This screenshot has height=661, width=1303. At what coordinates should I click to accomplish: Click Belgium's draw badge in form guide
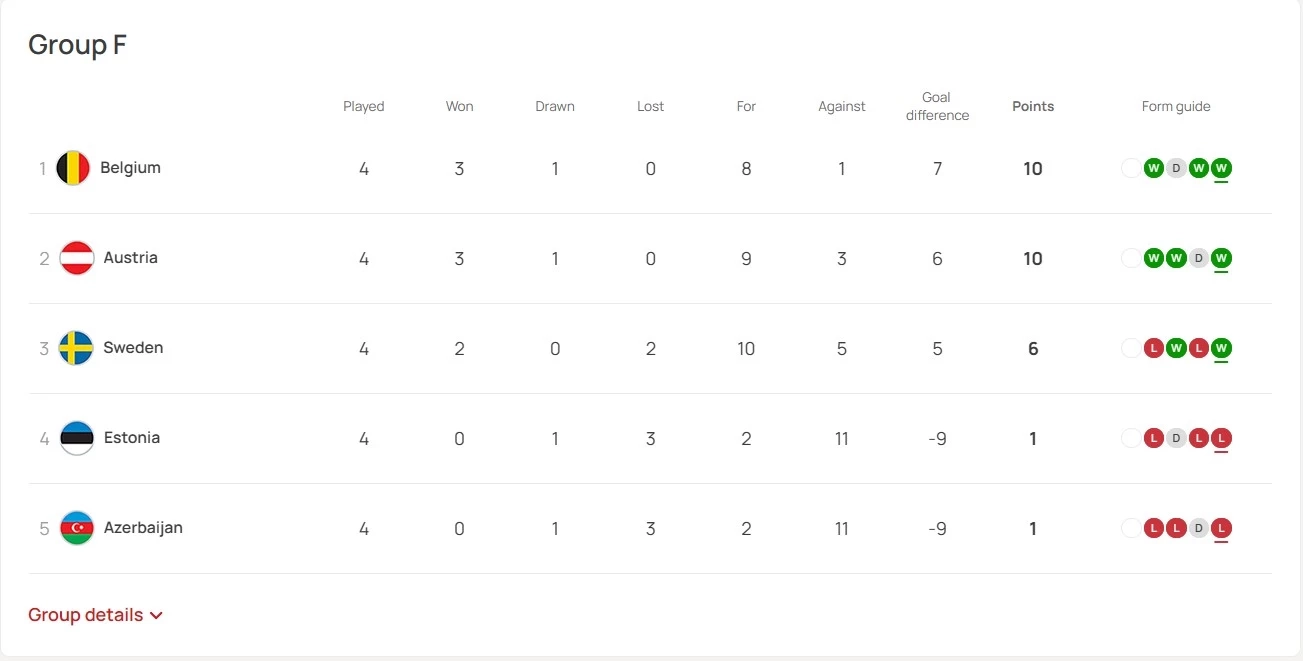click(x=1176, y=169)
